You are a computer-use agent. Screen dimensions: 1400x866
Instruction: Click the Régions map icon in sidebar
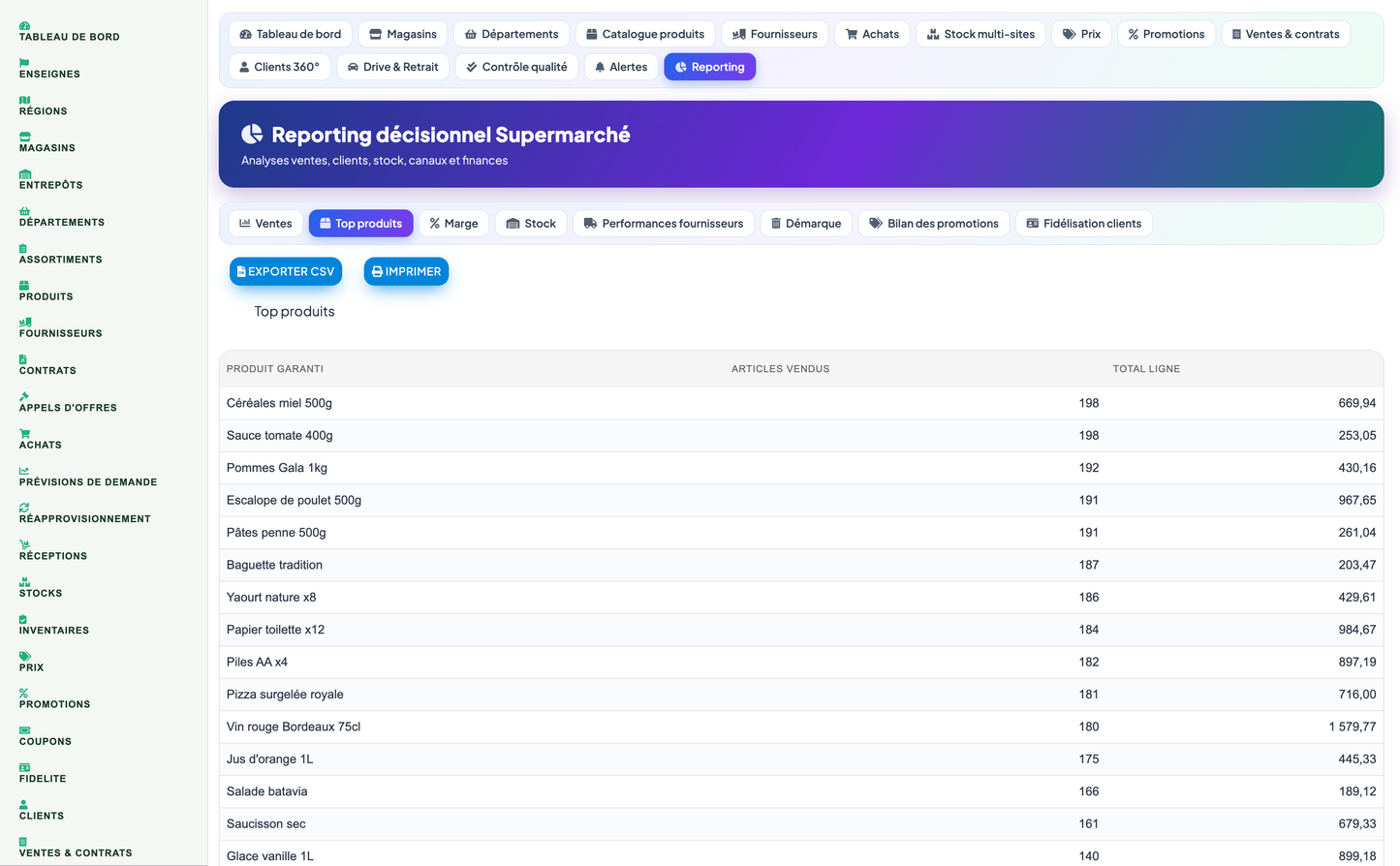tap(24, 100)
